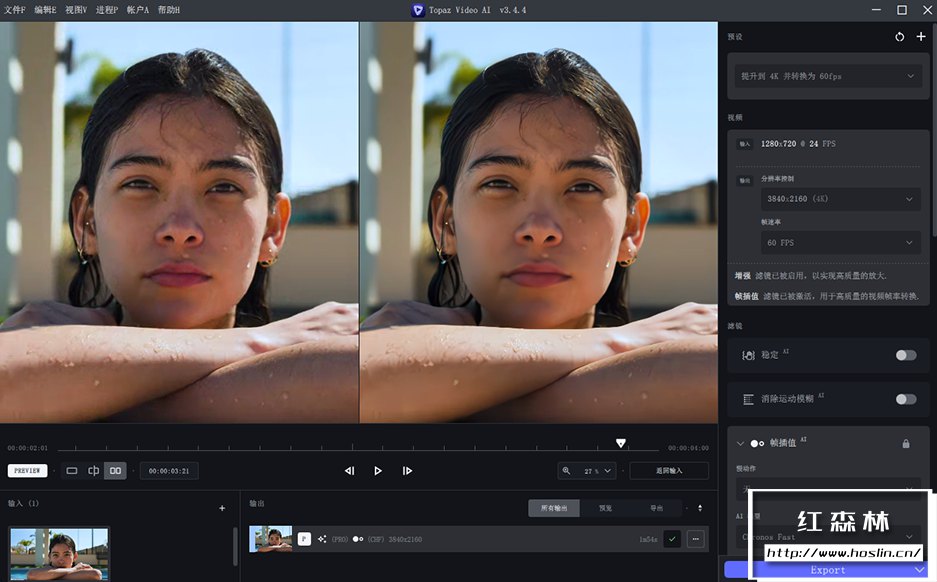Click the enhancement sparkle icon in output row
This screenshot has width=937, height=582.
point(322,539)
